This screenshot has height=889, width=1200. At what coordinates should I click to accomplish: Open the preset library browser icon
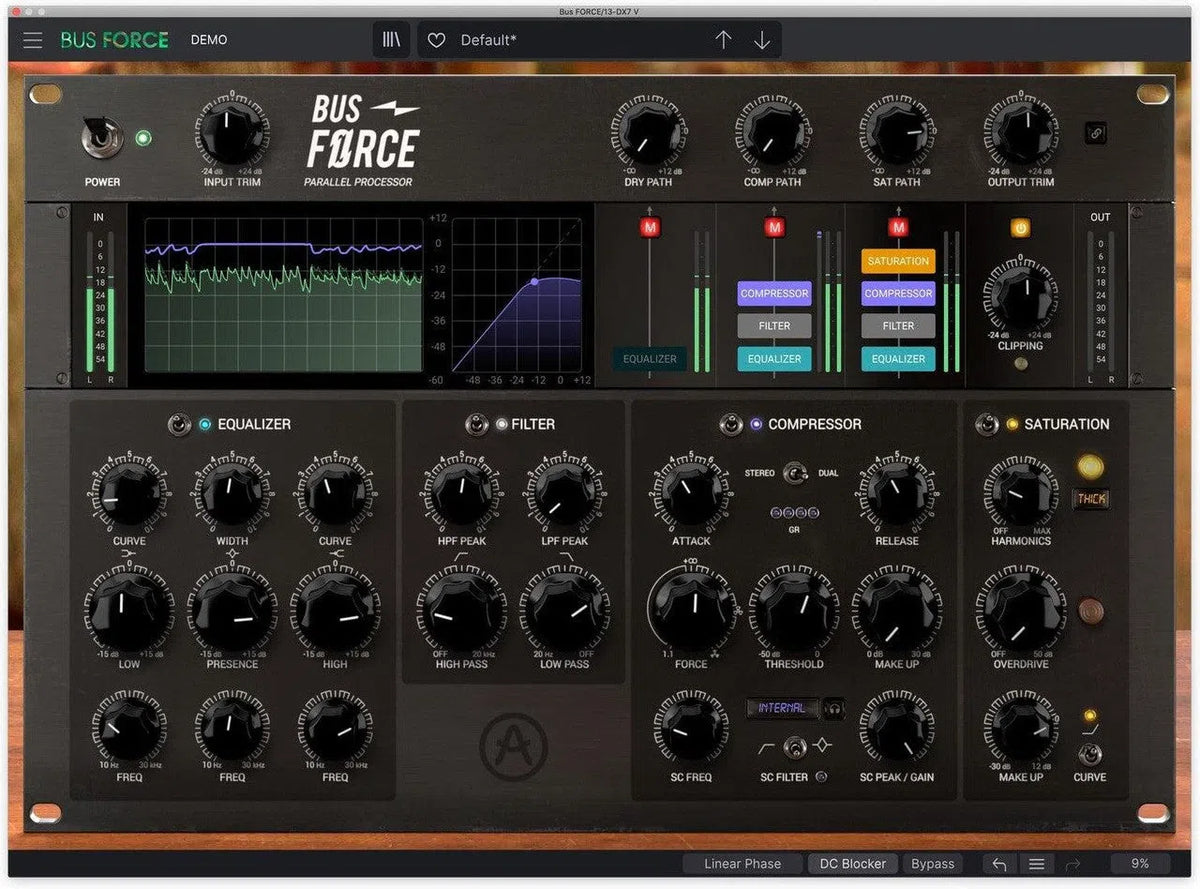pyautogui.click(x=389, y=39)
